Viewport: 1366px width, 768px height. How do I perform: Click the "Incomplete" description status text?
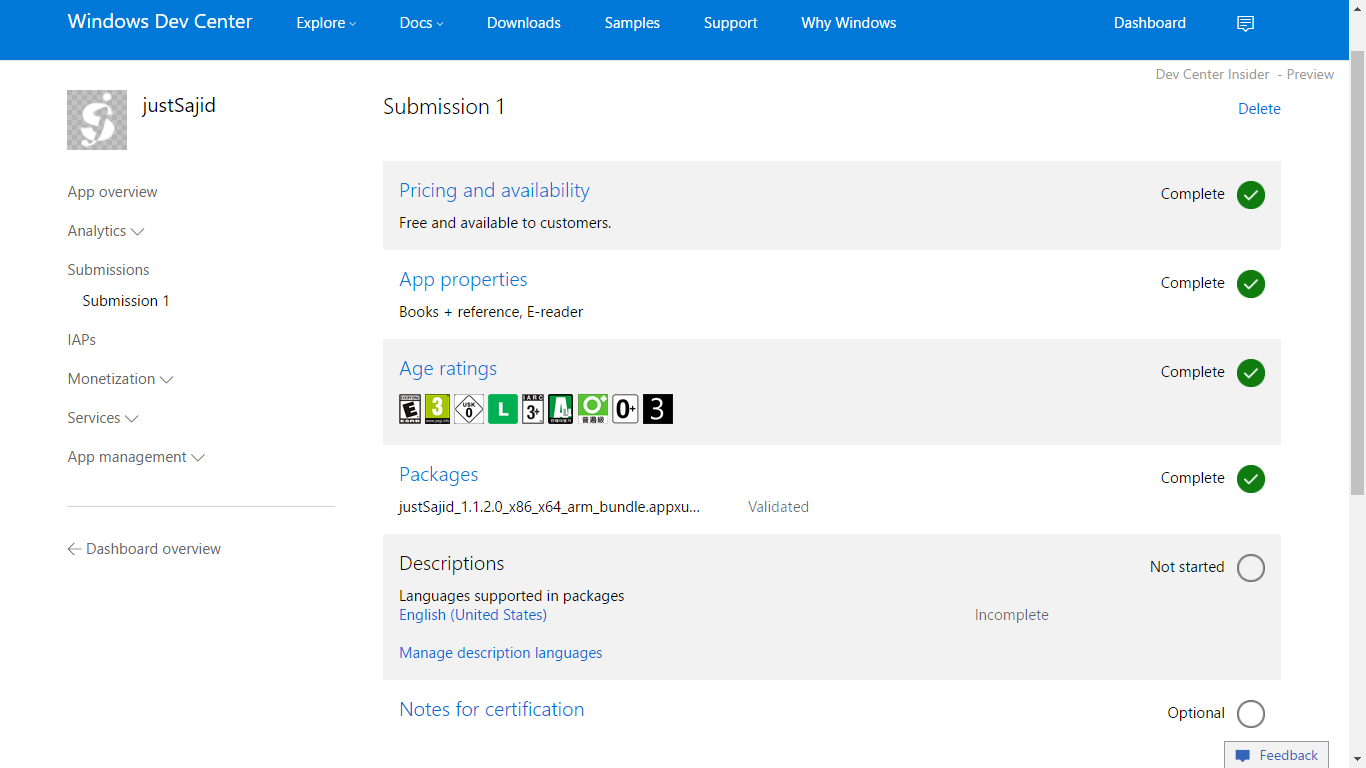tap(1012, 615)
